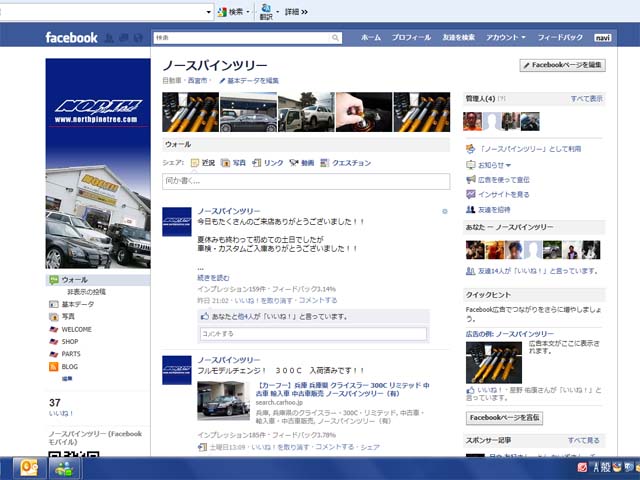This screenshot has width=640, height=480.
Task: Select リンク share option
Action: pos(268,163)
